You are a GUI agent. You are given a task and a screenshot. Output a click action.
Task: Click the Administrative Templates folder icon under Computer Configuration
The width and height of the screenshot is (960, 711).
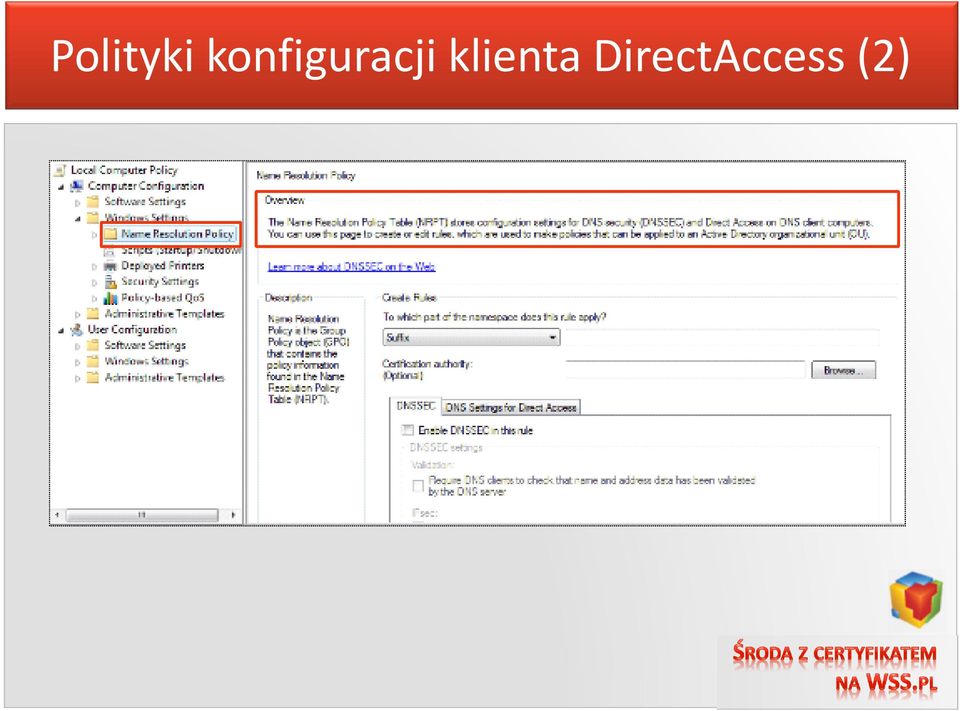click(93, 314)
